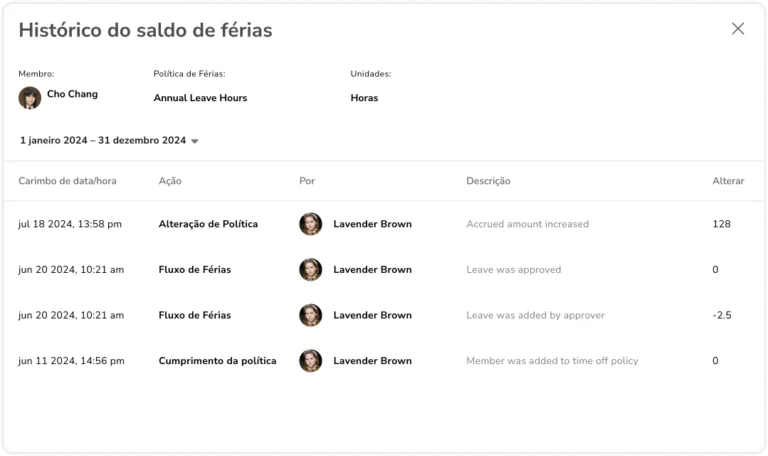Select the Descrição column header
768x456 pixels.
[x=488, y=181]
